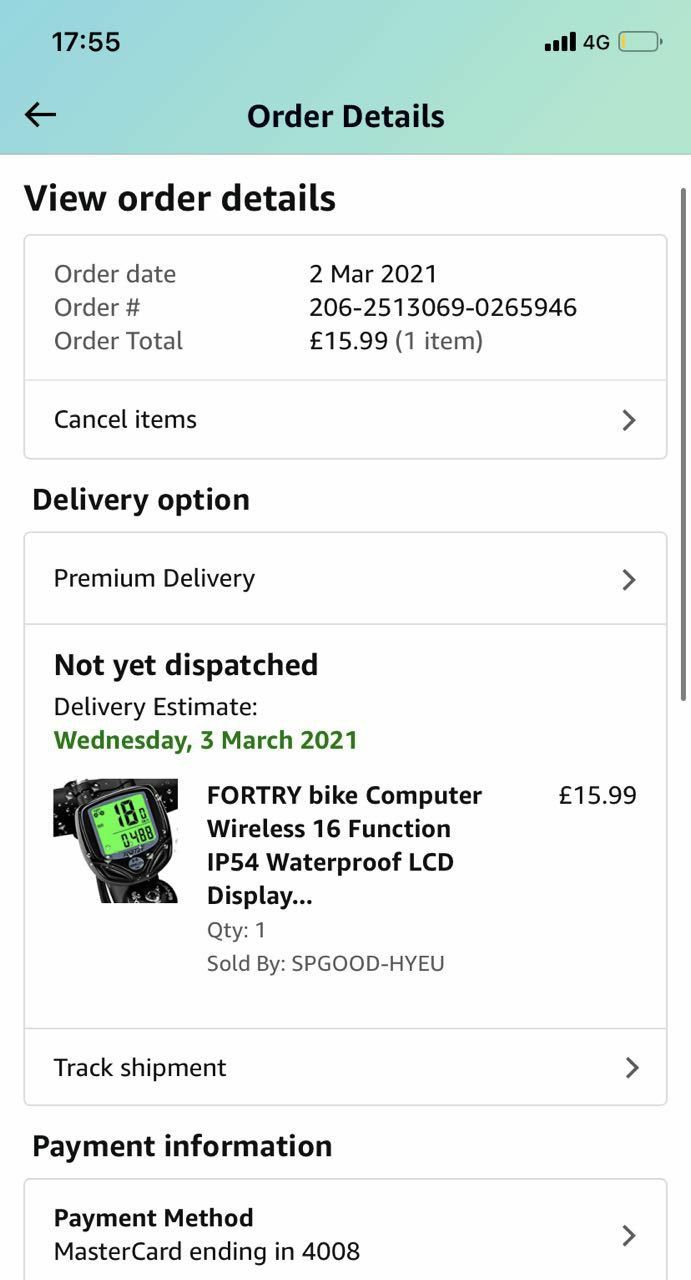
Task: Select the Premium Delivery option row
Action: point(345,579)
